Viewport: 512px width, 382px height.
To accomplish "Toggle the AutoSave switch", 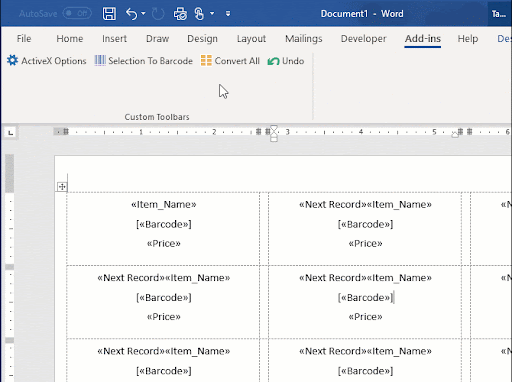I will click(77, 13).
